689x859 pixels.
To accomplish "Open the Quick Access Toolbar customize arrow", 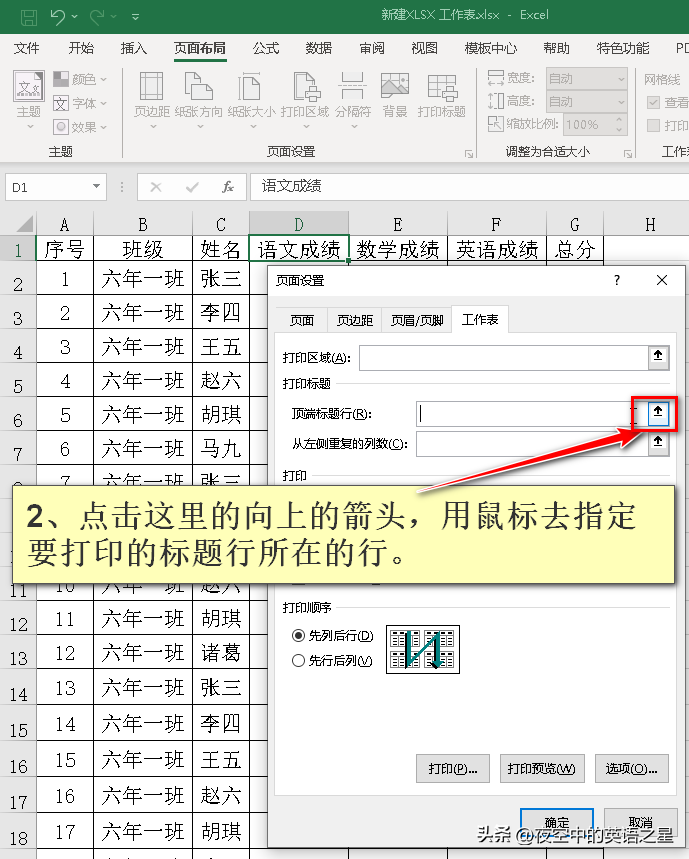I will pyautogui.click(x=135, y=17).
